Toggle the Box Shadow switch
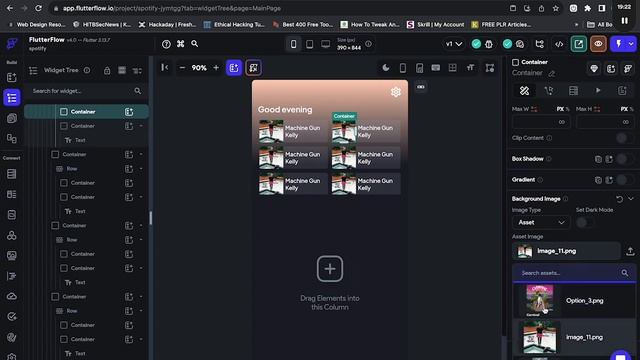The width and height of the screenshot is (640, 360). (624, 159)
